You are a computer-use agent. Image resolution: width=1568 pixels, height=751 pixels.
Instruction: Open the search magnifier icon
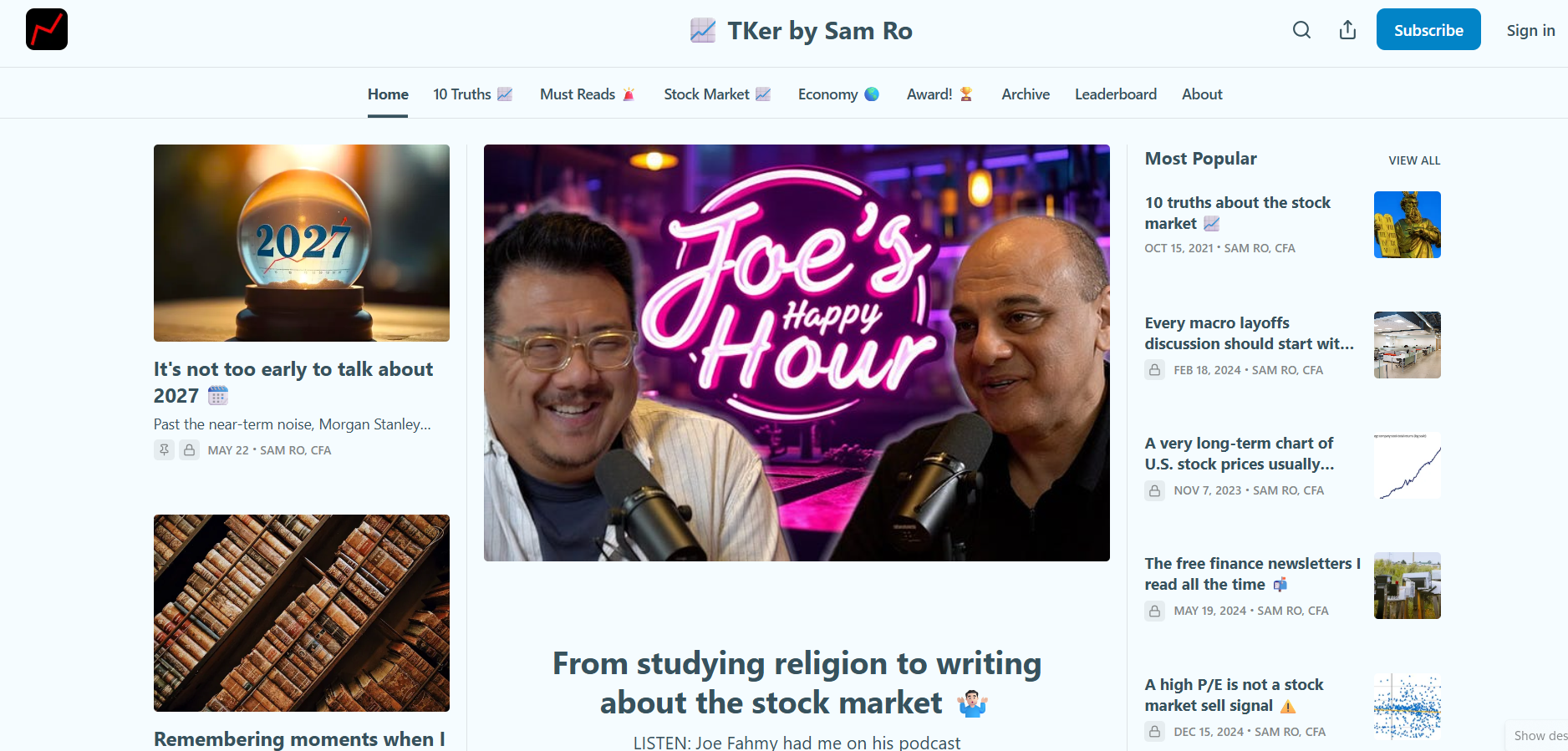[1301, 30]
